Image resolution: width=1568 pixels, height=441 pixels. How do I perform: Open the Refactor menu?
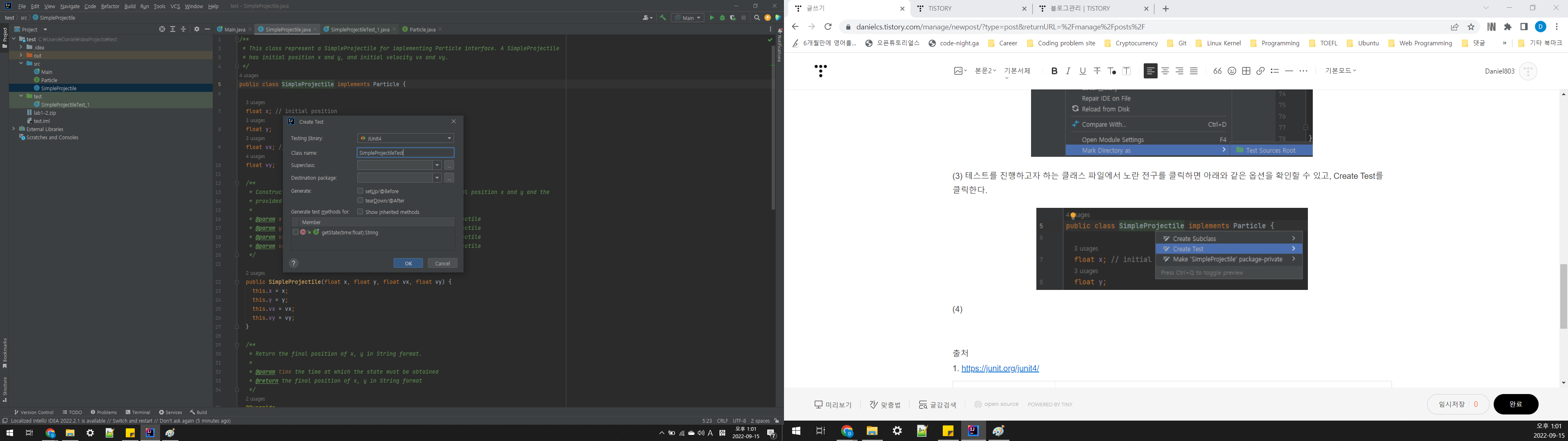click(x=109, y=6)
